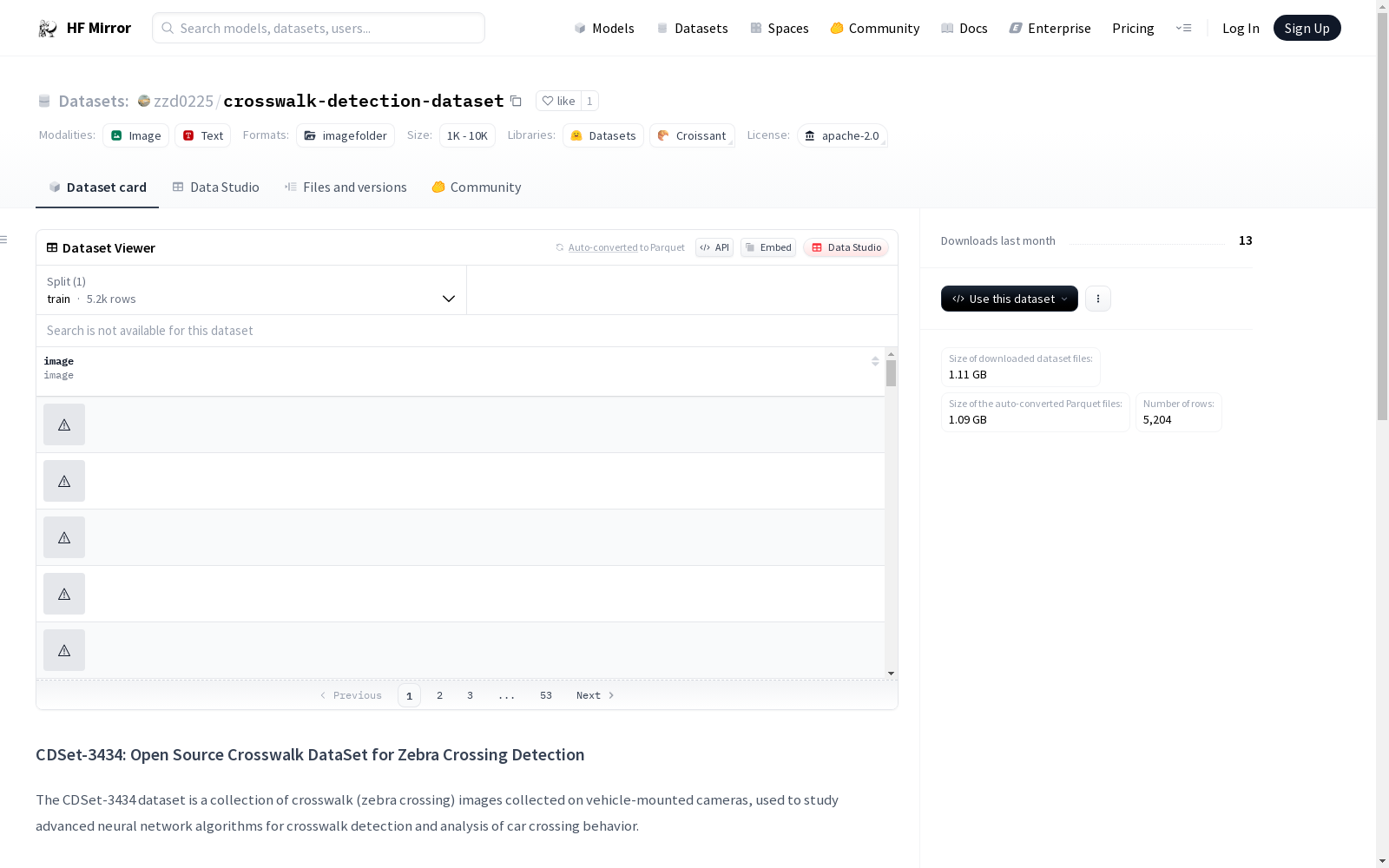The height and width of the screenshot is (868, 1389).
Task: Click the Next page button
Action: pos(596,695)
